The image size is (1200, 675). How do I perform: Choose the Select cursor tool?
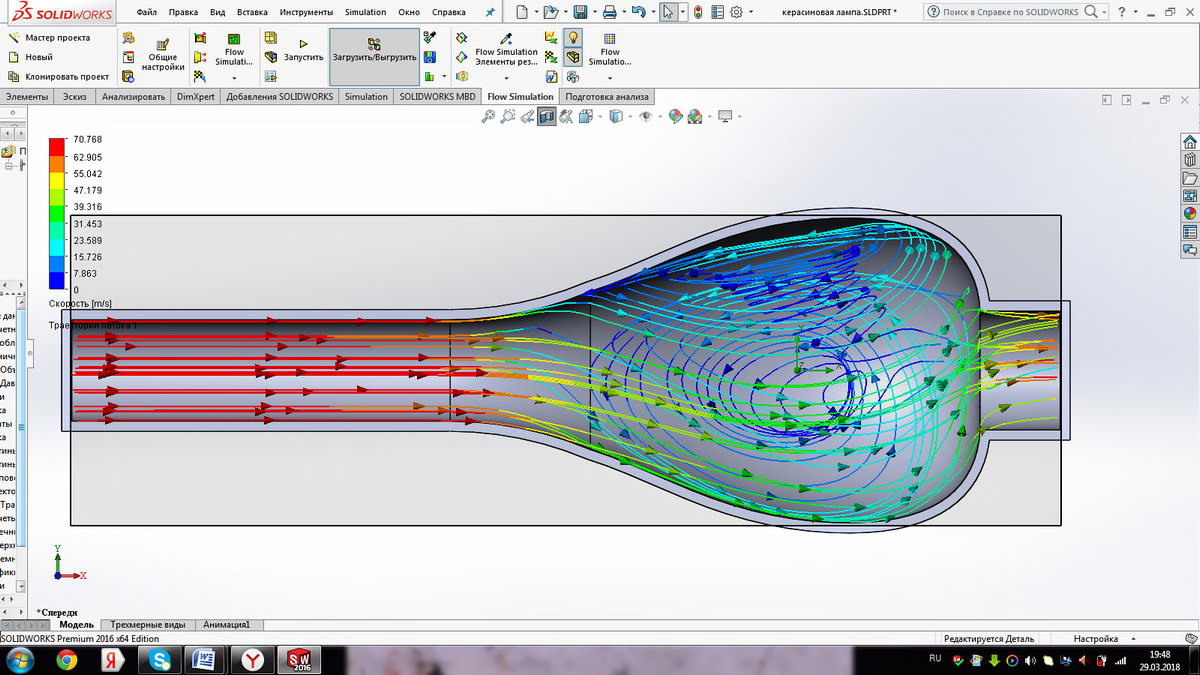tap(669, 12)
